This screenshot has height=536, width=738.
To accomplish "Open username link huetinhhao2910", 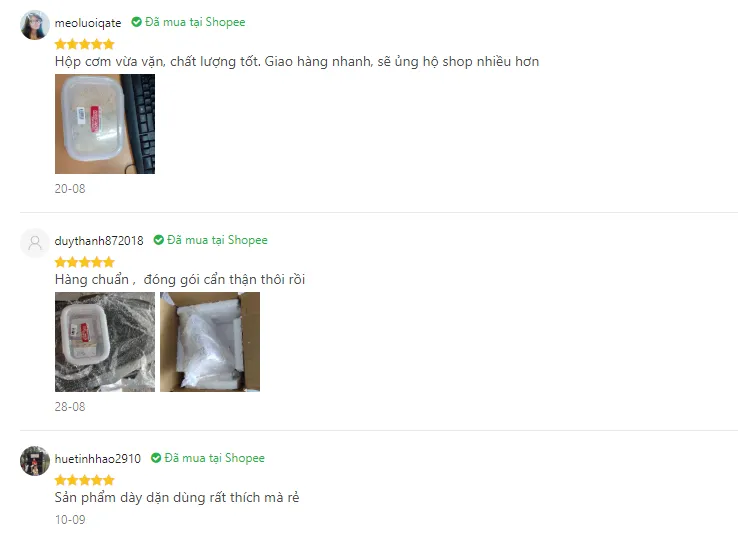I will 97,458.
